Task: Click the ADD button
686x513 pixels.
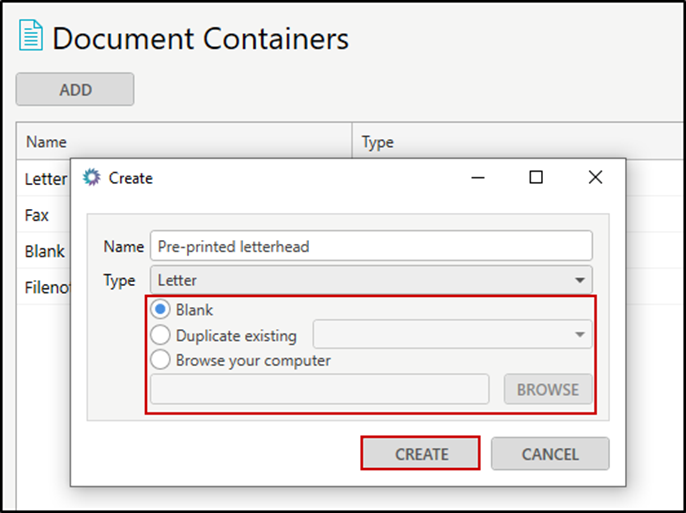Action: [x=75, y=90]
